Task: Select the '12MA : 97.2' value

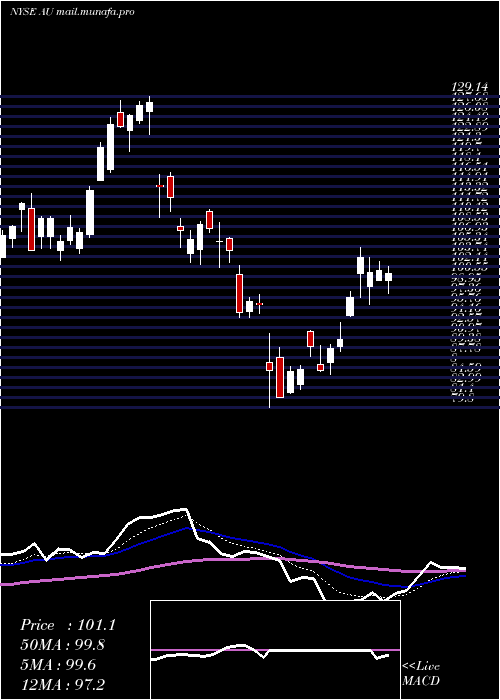Action: tap(62, 684)
